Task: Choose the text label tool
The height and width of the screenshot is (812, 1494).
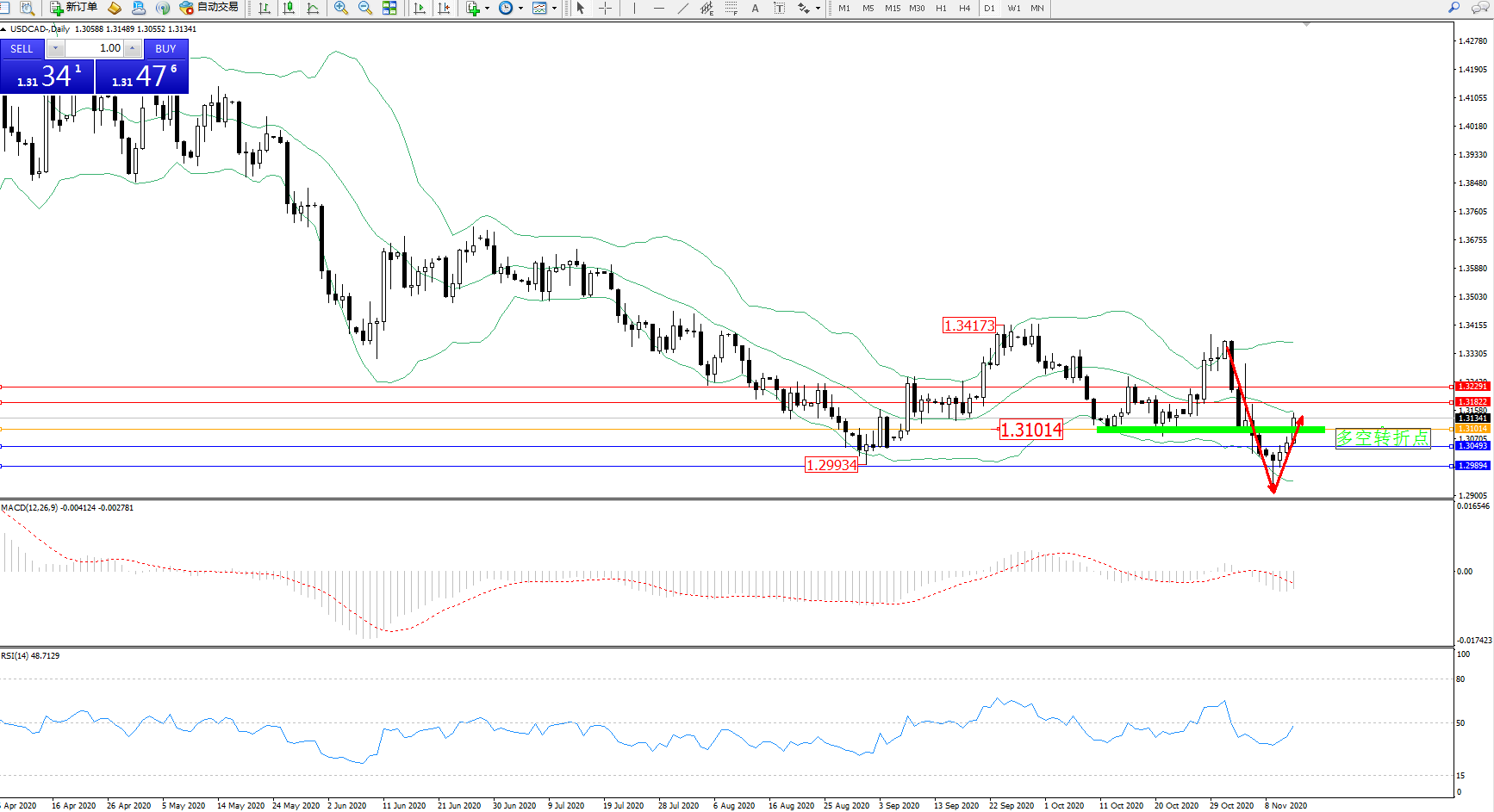Action: [756, 8]
